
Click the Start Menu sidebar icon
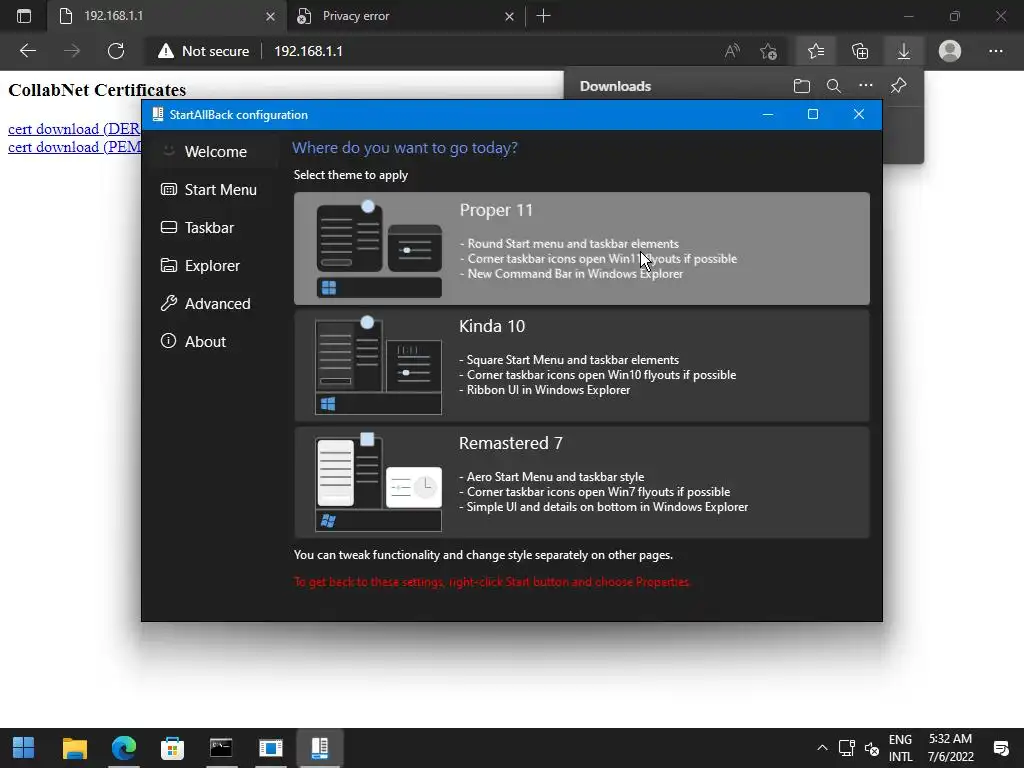(x=168, y=189)
